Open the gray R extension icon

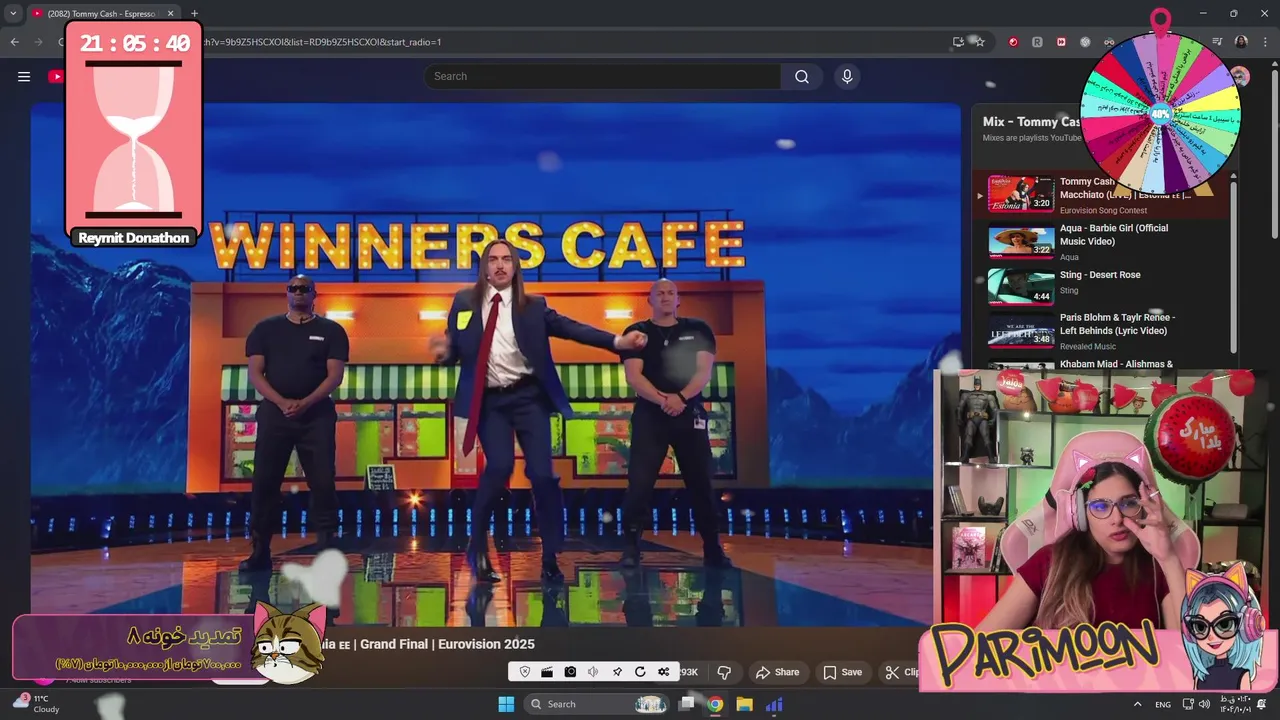[1037, 42]
